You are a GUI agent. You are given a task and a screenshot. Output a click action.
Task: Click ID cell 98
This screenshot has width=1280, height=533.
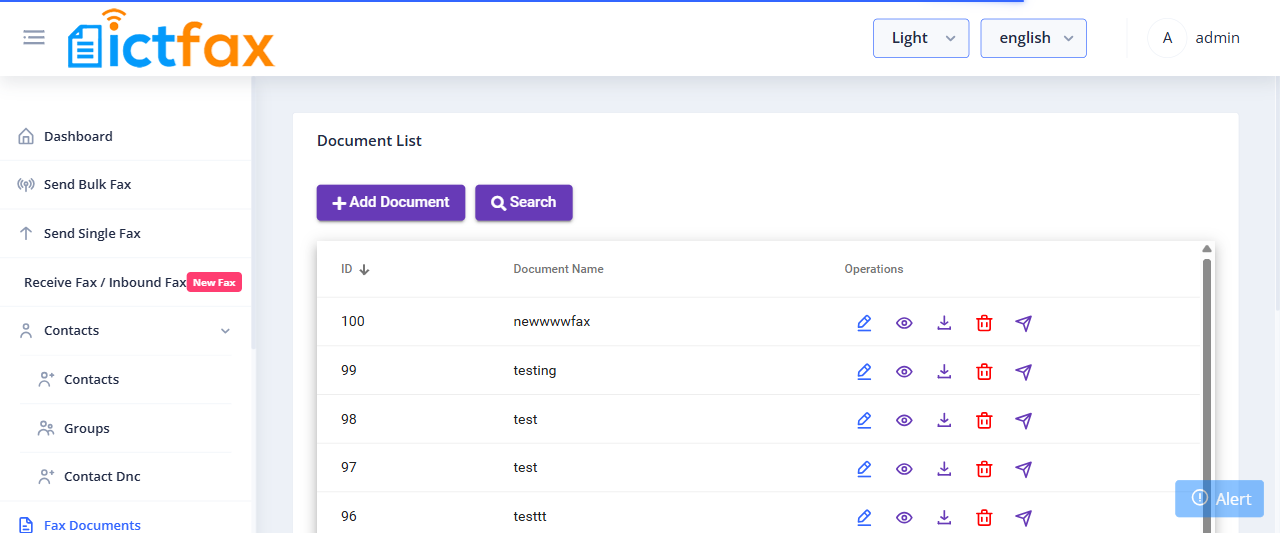coord(349,419)
